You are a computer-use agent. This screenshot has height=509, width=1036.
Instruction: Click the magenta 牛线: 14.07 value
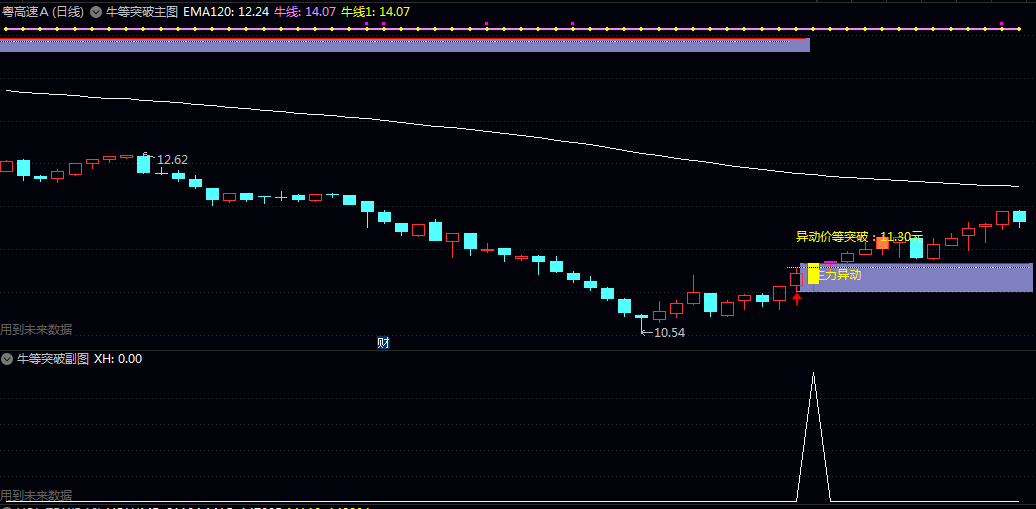coord(305,11)
